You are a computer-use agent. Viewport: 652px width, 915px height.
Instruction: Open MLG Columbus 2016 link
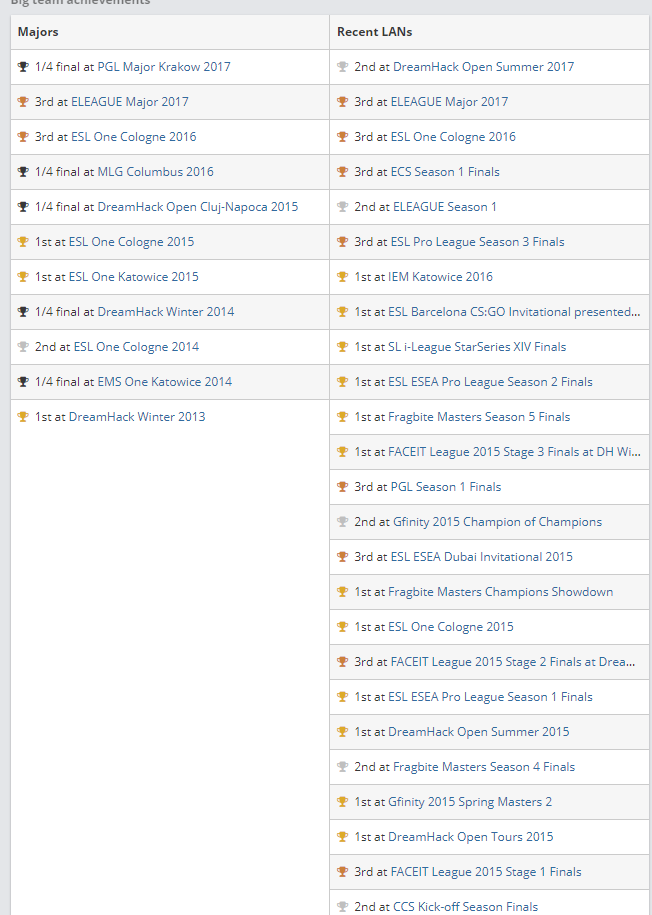tap(155, 172)
